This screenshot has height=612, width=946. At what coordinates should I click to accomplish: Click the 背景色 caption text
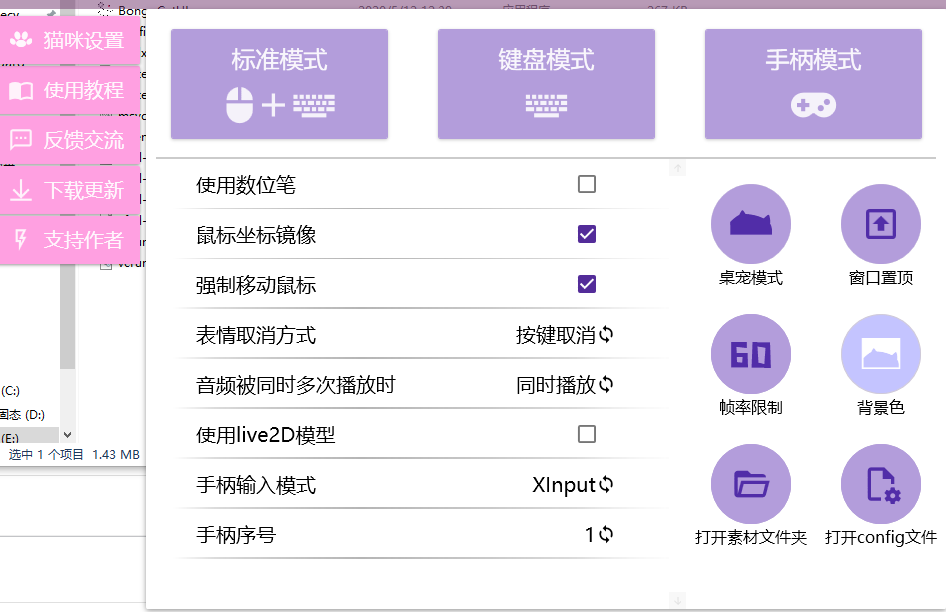[881, 407]
